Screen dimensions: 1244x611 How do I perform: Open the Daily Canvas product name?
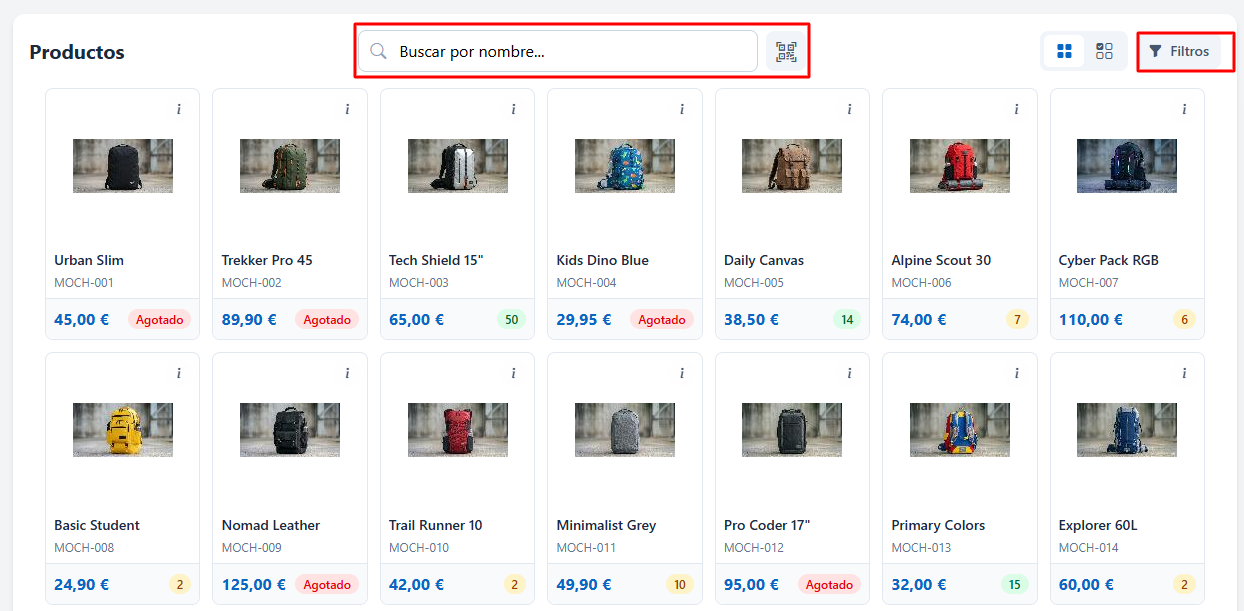(764, 260)
